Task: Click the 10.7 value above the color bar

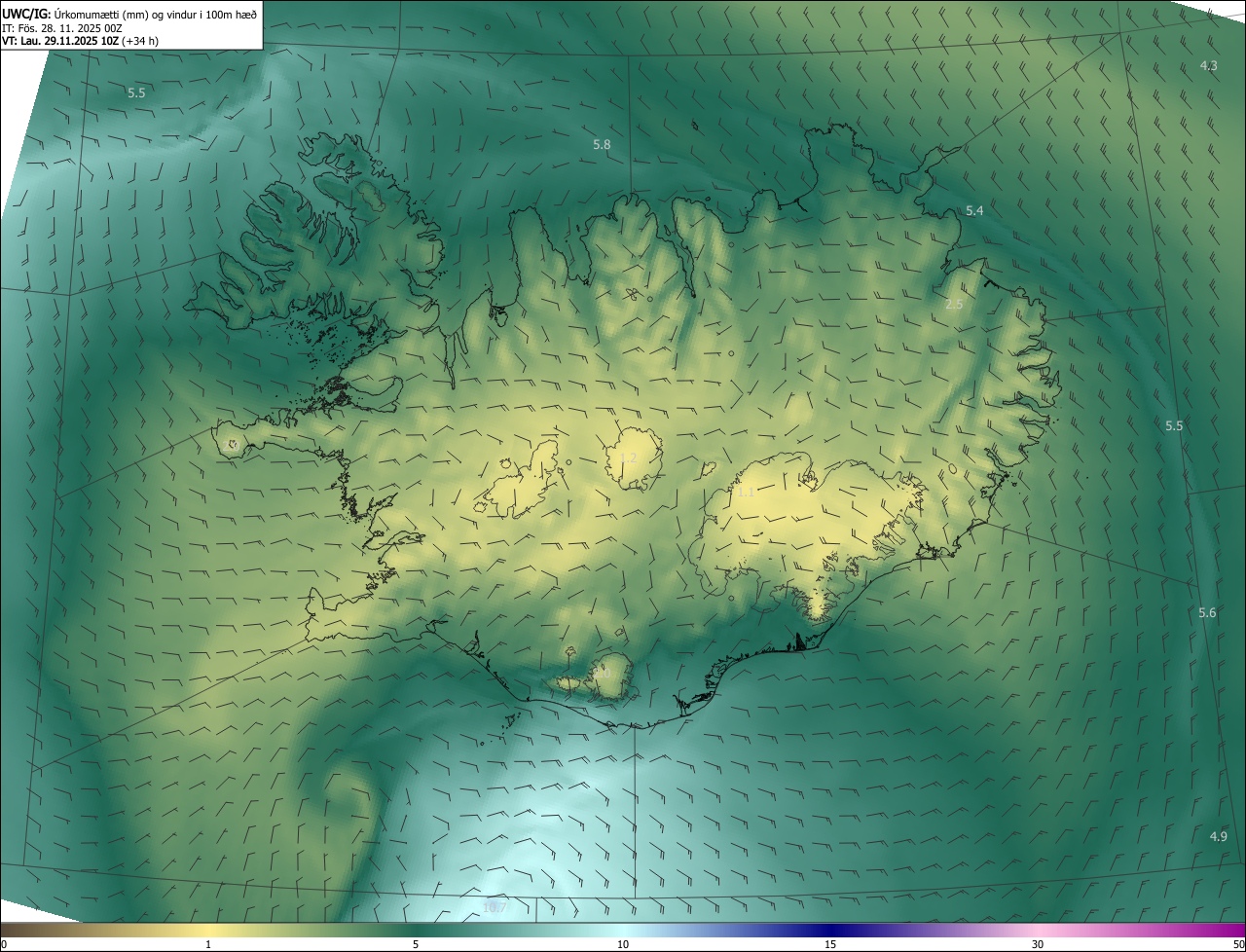Action: [x=495, y=908]
